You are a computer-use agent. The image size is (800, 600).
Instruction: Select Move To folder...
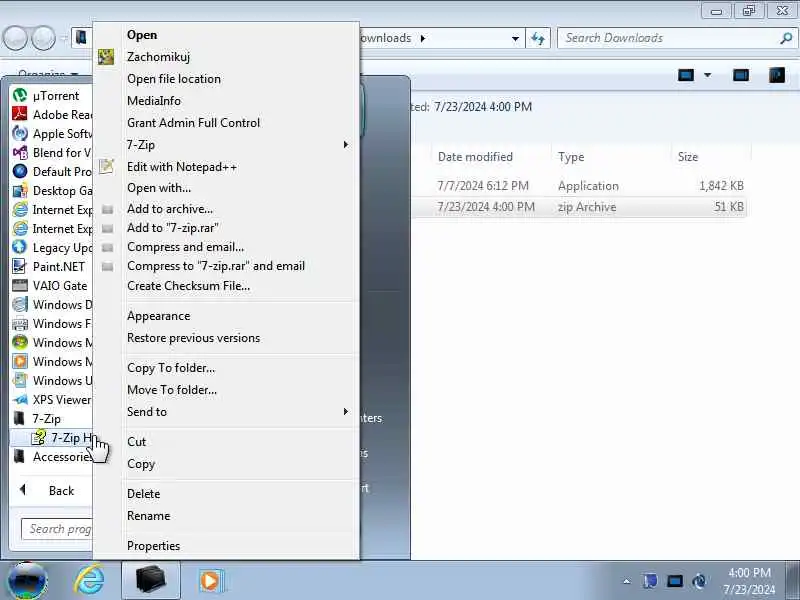pyautogui.click(x=172, y=390)
